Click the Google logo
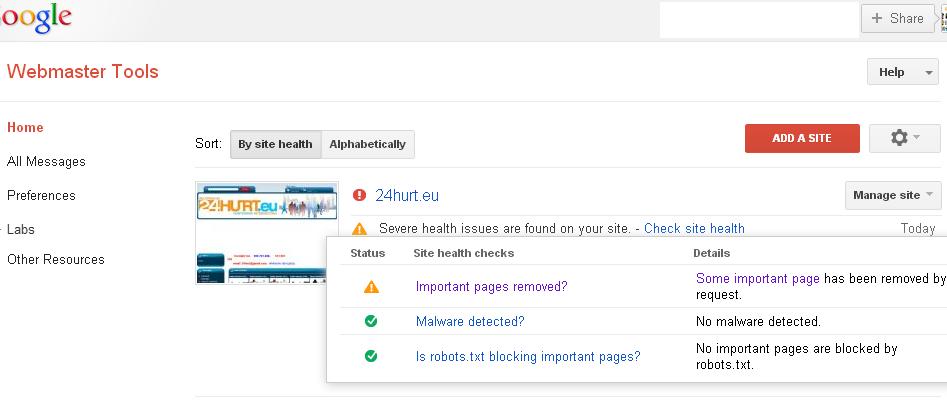The image size is (947, 418). coord(36,18)
